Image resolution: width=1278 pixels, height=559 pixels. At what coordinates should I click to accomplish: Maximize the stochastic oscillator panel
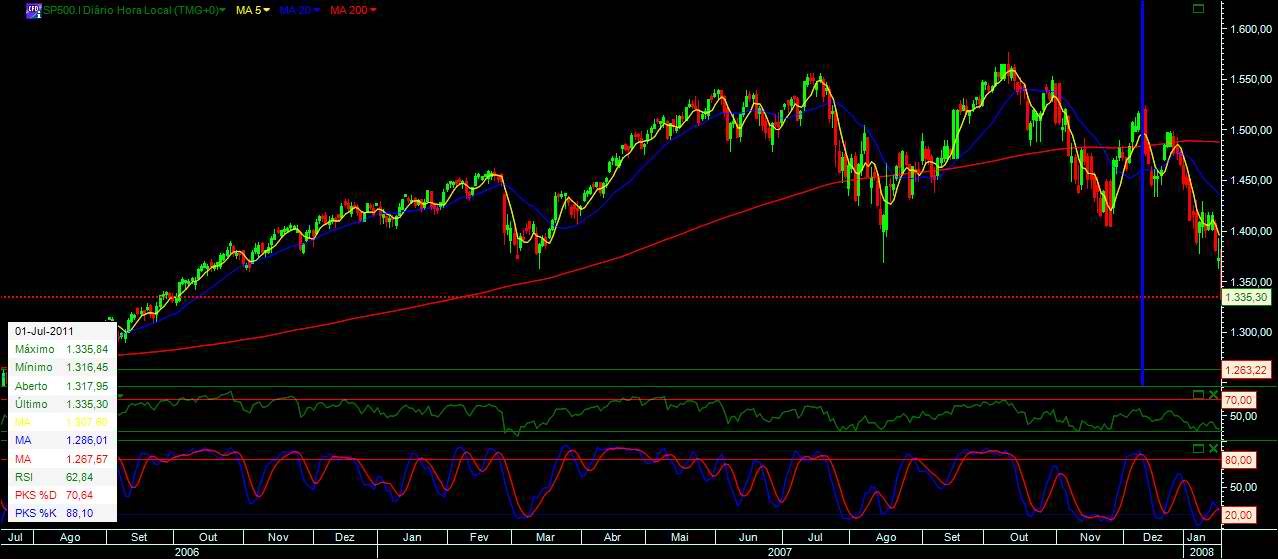[1199, 449]
